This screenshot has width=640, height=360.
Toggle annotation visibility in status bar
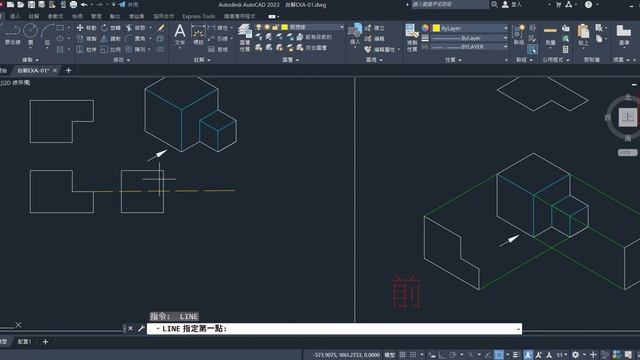click(x=528, y=355)
